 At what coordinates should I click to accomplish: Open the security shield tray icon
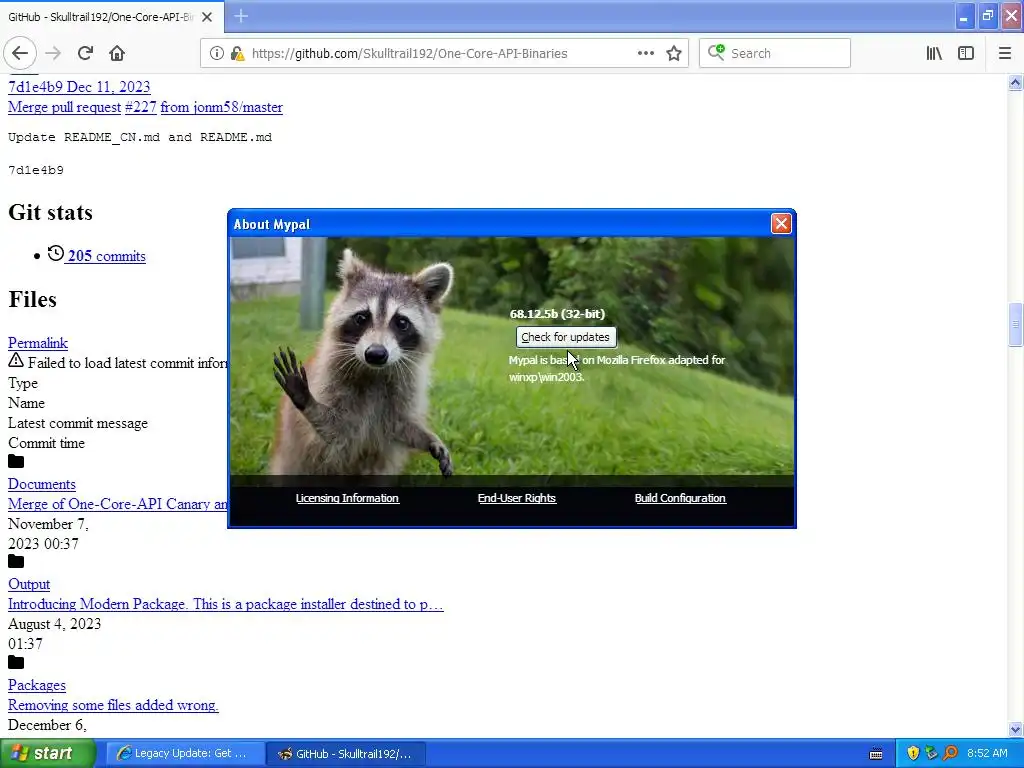point(913,754)
